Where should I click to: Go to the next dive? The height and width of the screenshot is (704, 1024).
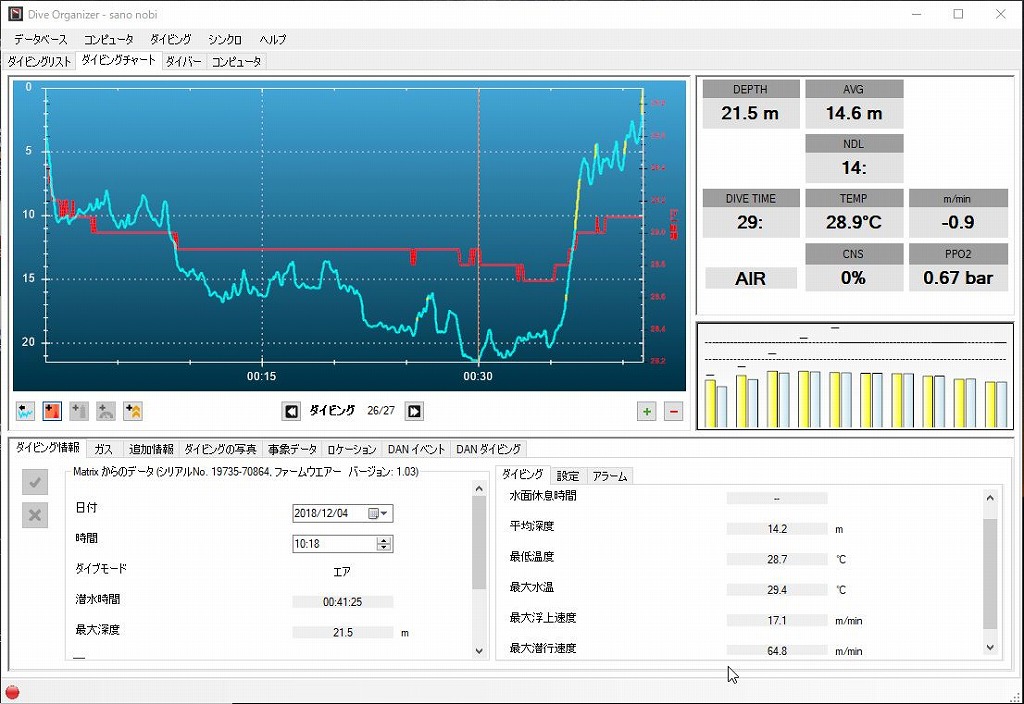414,411
